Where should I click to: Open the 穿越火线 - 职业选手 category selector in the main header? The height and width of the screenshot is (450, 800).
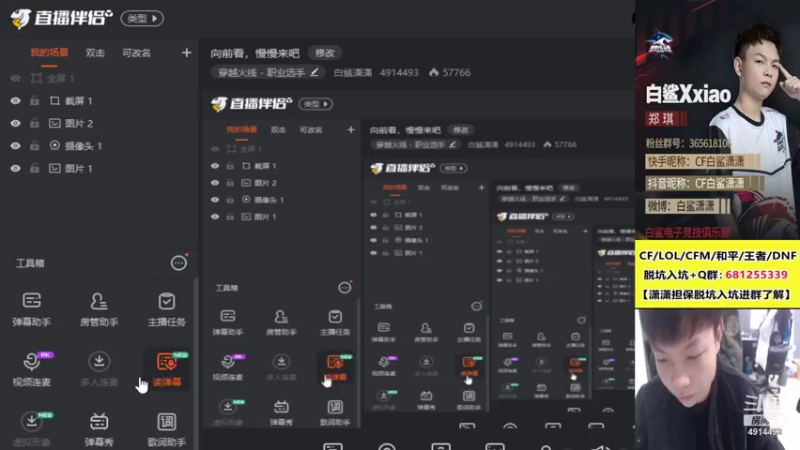click(268, 72)
